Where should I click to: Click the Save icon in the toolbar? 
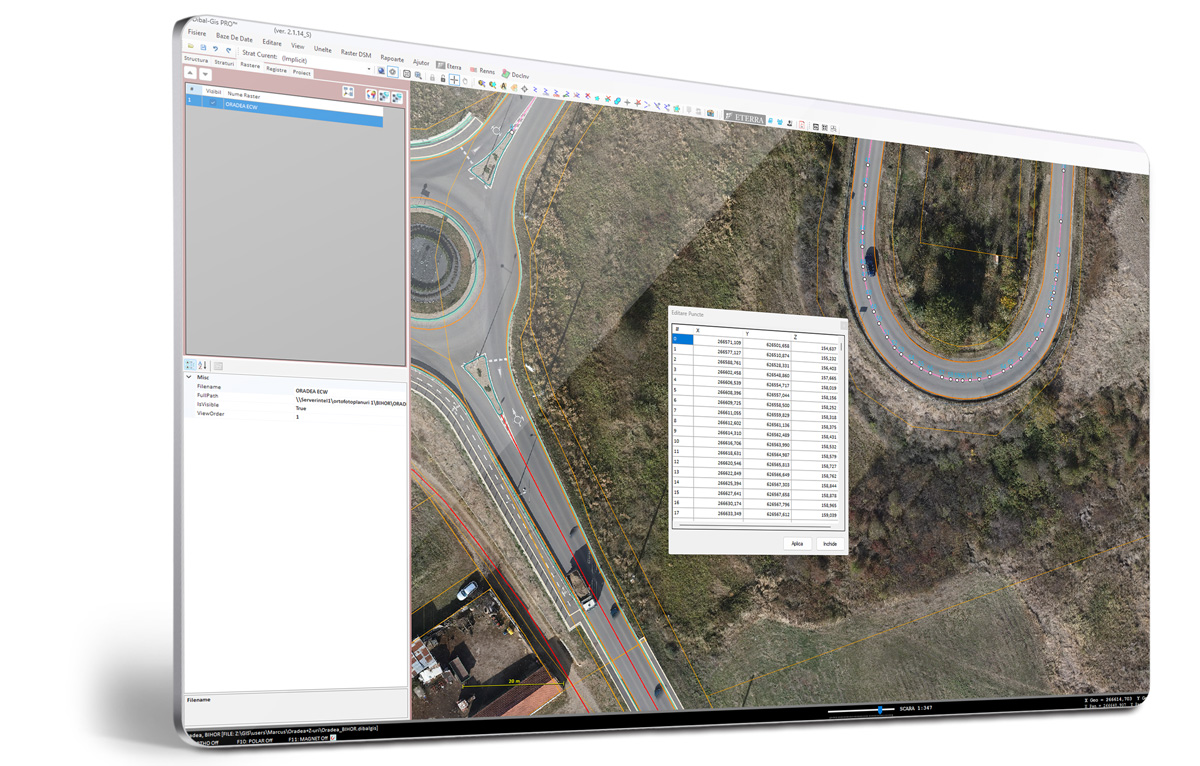(203, 48)
